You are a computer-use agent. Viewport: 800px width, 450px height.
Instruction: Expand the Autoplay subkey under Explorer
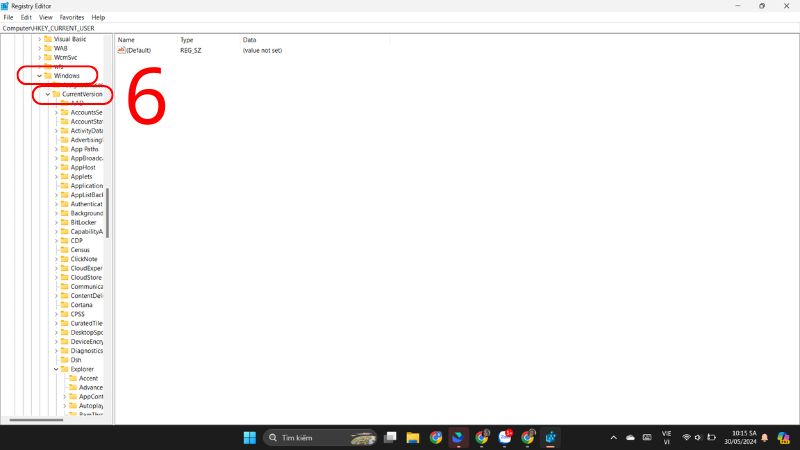tap(65, 406)
